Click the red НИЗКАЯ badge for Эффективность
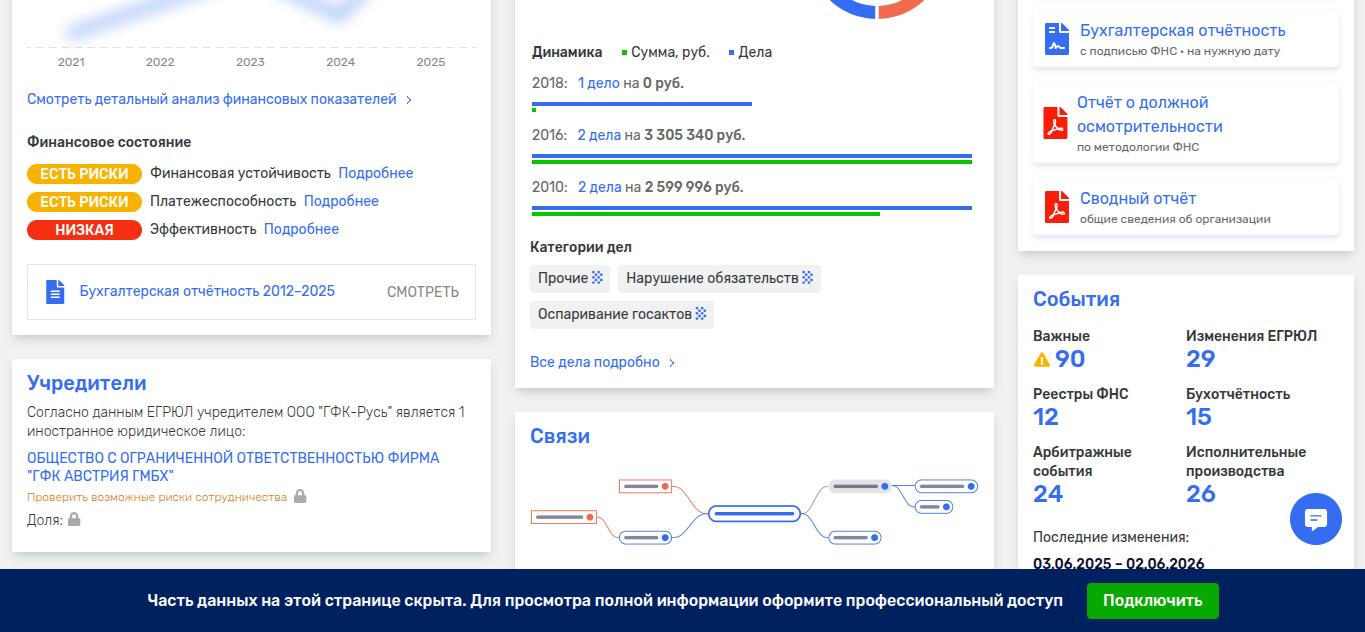This screenshot has width=1365, height=632. coord(84,230)
